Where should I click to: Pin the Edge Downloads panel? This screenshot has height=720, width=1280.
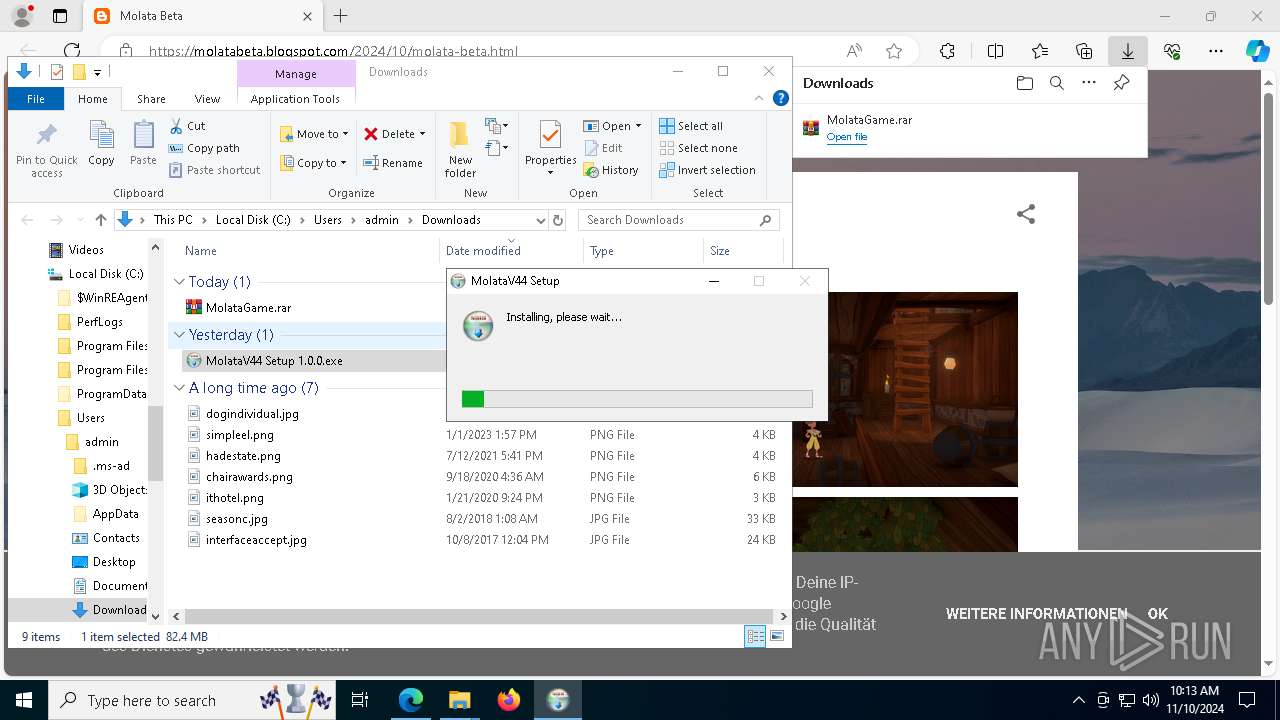pos(1121,83)
